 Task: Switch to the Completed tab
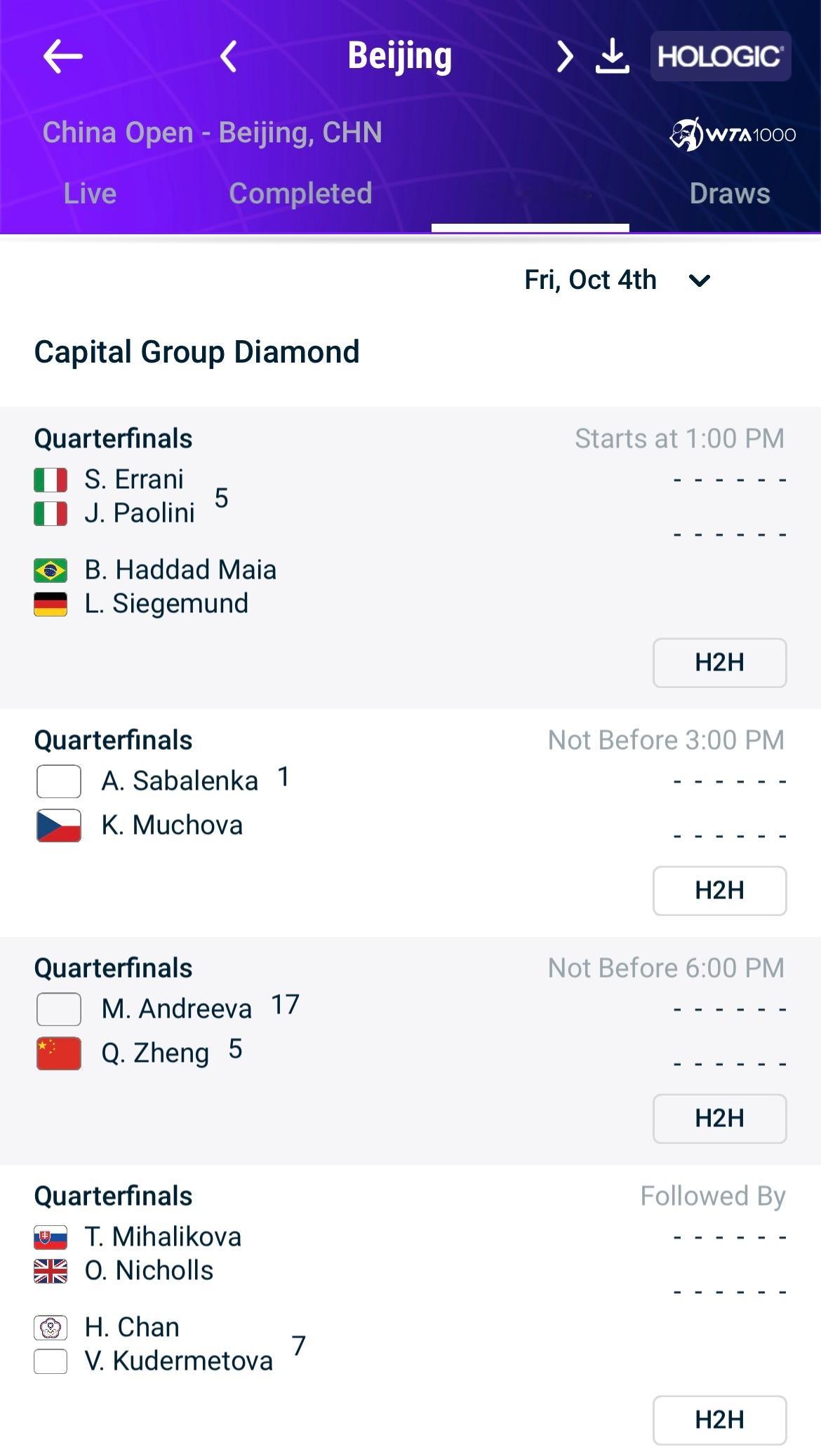(x=300, y=194)
